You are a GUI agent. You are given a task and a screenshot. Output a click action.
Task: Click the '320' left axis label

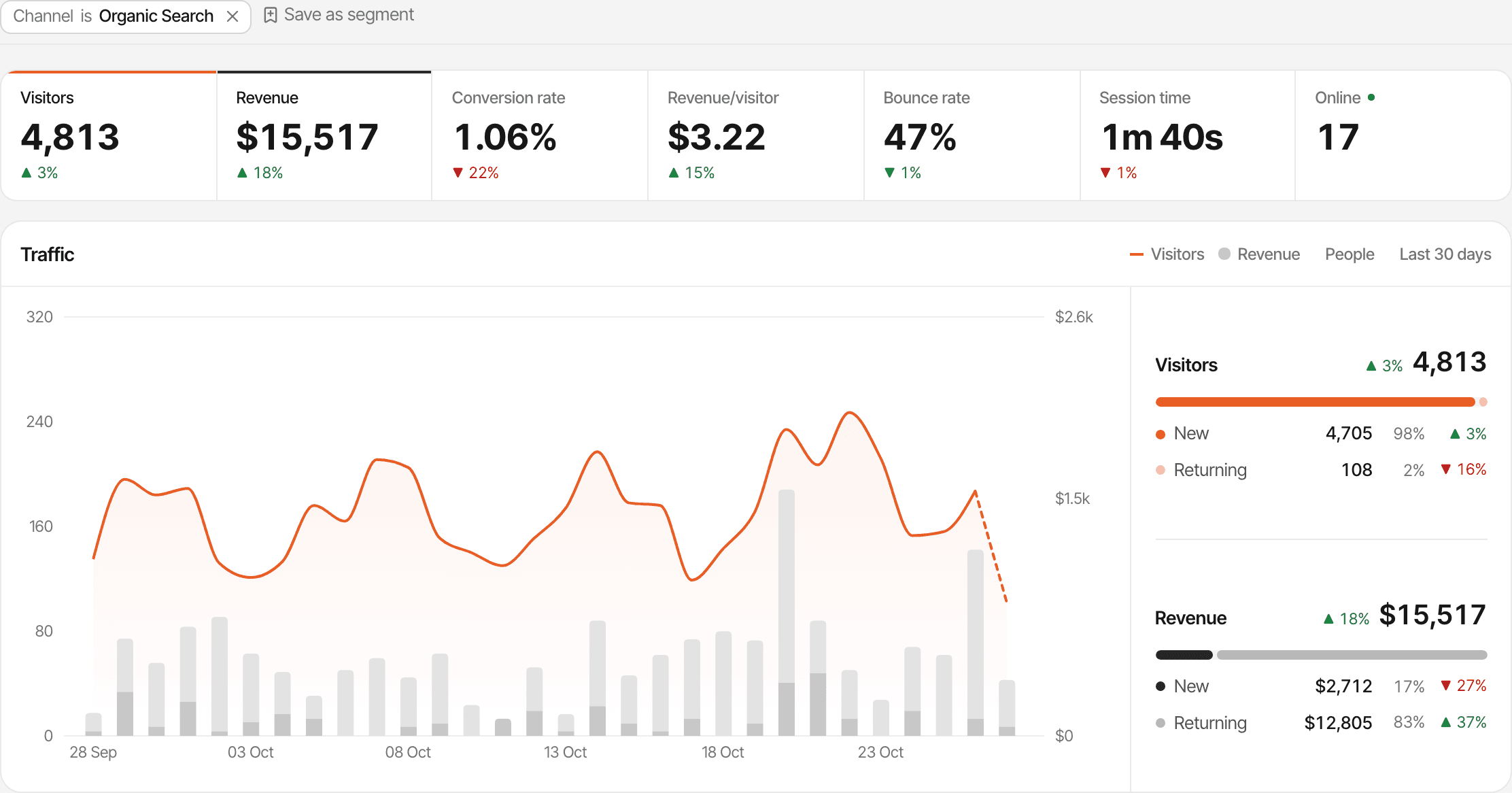coord(39,317)
